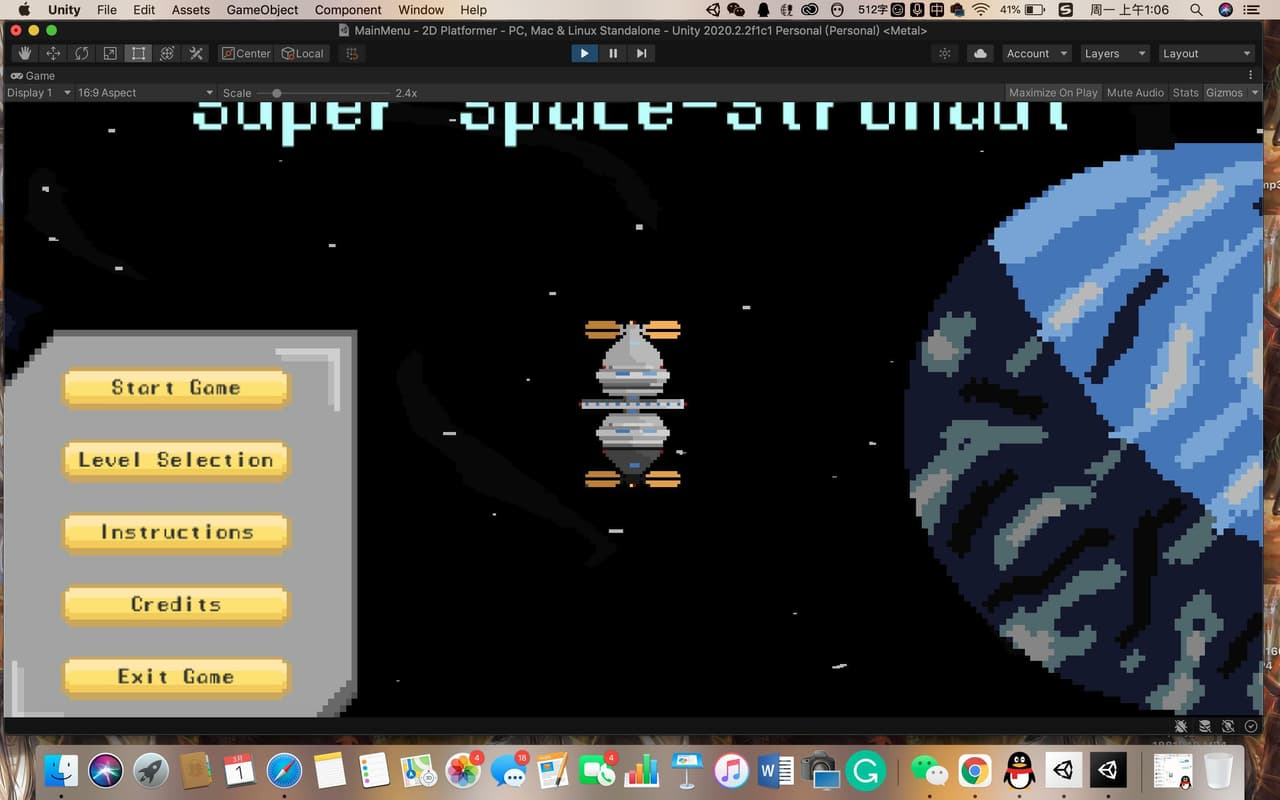1280x800 pixels.
Task: Open the Assets menu
Action: coord(191,9)
